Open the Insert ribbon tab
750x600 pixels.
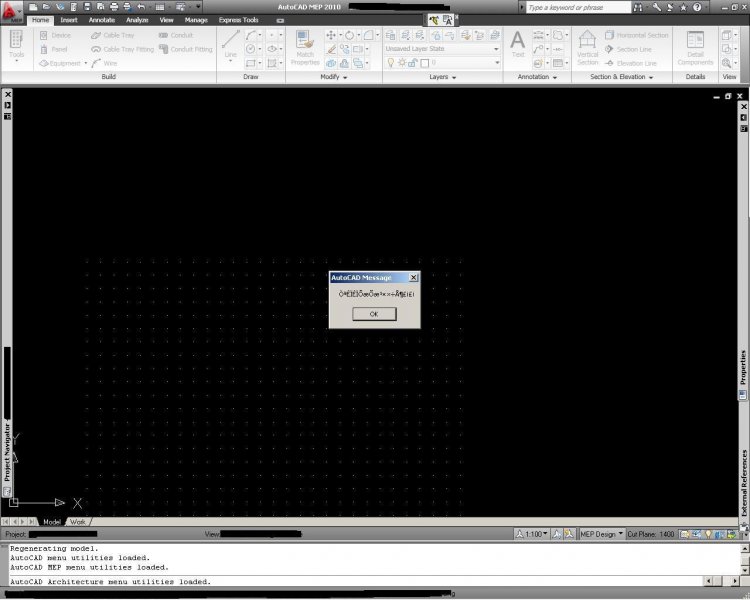[69, 20]
